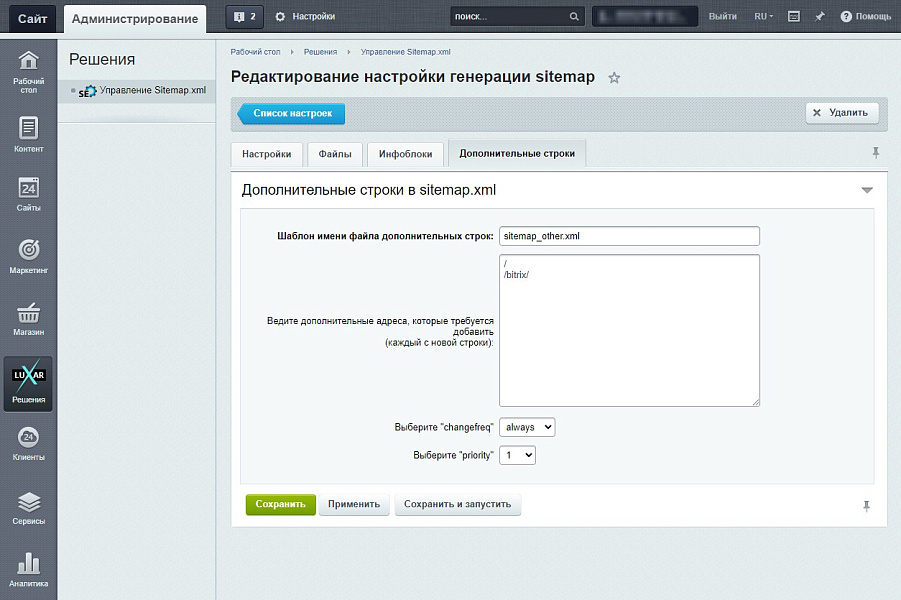Click the green Сохранить button
901x600 pixels.
click(x=280, y=505)
